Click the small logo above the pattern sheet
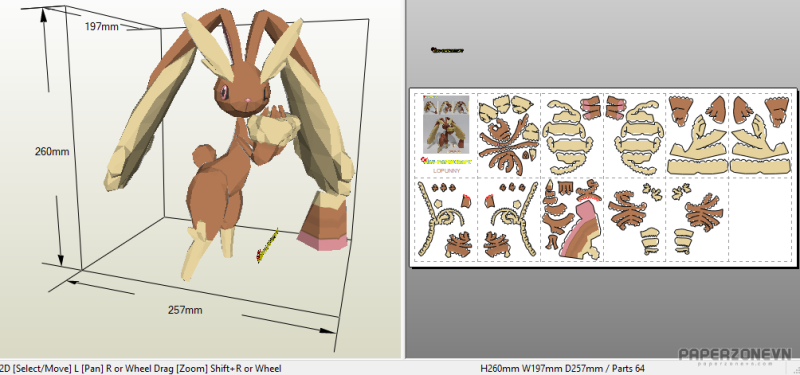Screen dimensions: 800x375 point(447,51)
